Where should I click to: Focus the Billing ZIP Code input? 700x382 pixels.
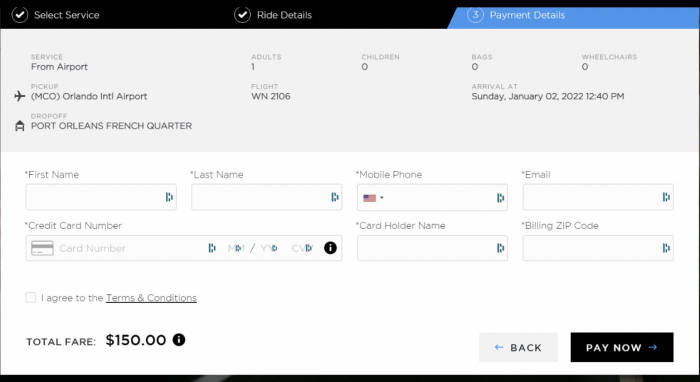(598, 248)
